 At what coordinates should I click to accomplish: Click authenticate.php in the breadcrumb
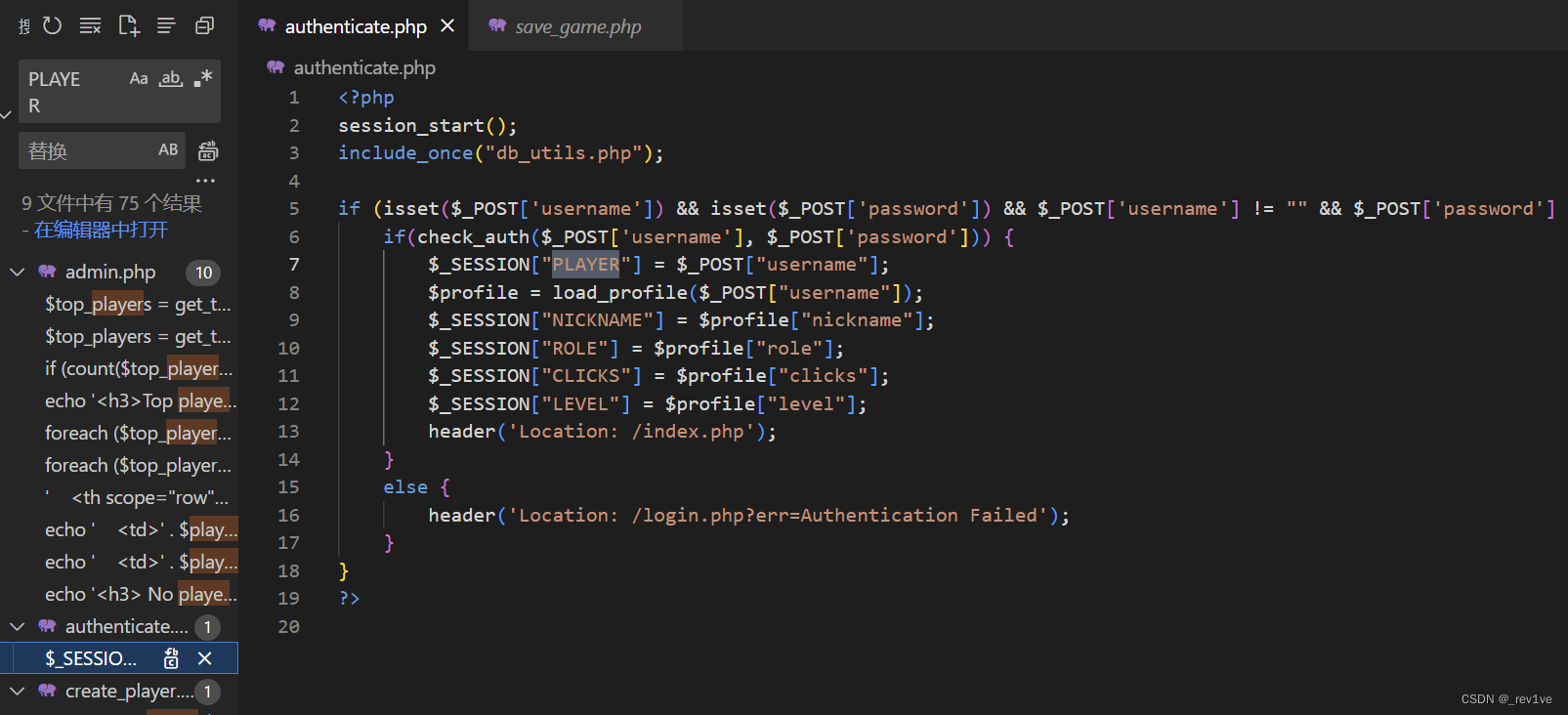[x=364, y=67]
